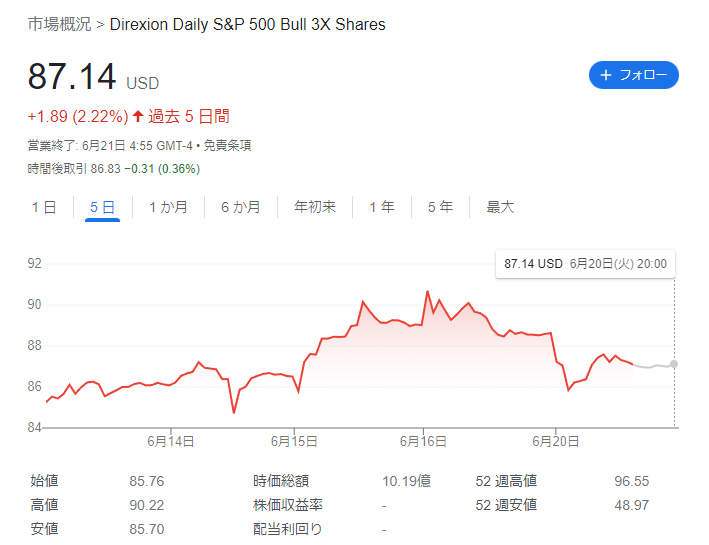709x545 pixels.
Task: Click the plus icon on follow button
Action: coord(606,75)
